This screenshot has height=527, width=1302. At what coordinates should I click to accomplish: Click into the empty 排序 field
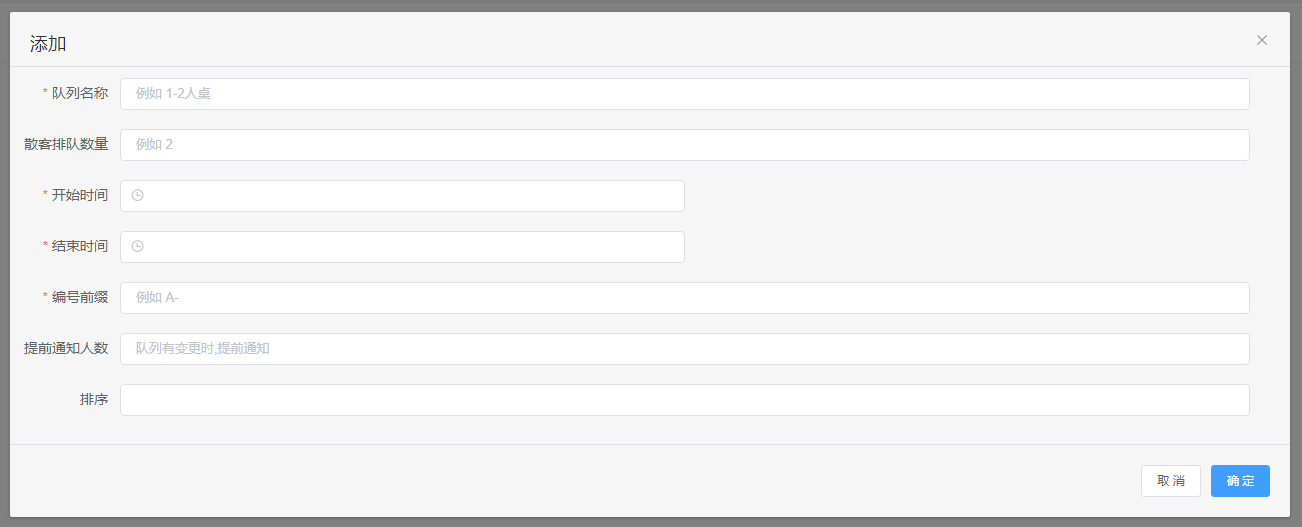(685, 400)
